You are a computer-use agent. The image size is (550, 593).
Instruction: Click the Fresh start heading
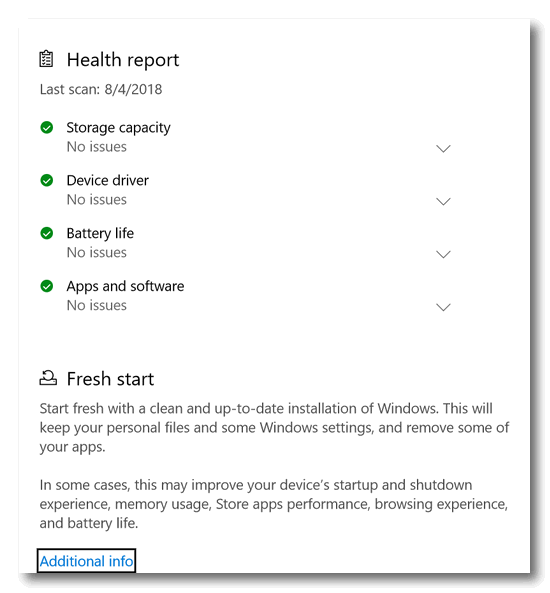(x=110, y=379)
